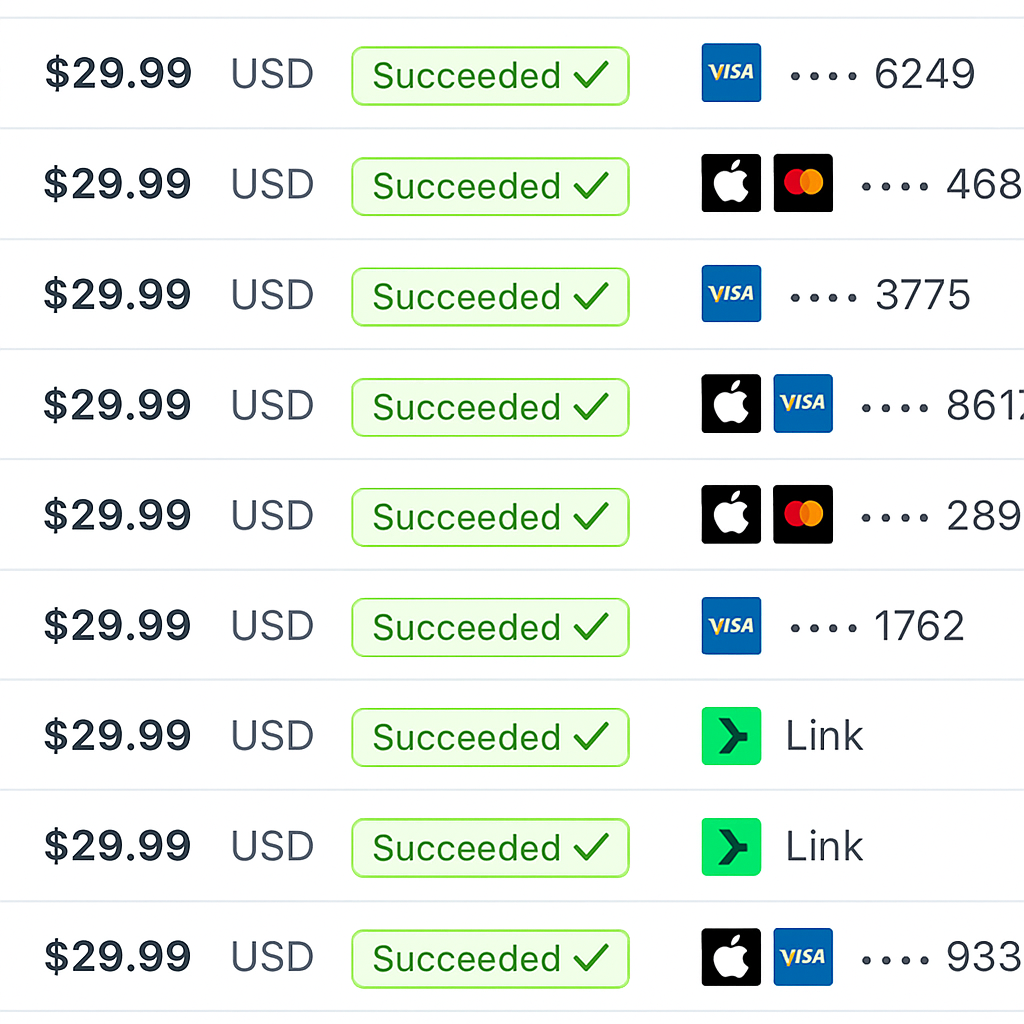Image resolution: width=1024 pixels, height=1024 pixels.
Task: Click the second green Link payment icon
Action: [731, 847]
